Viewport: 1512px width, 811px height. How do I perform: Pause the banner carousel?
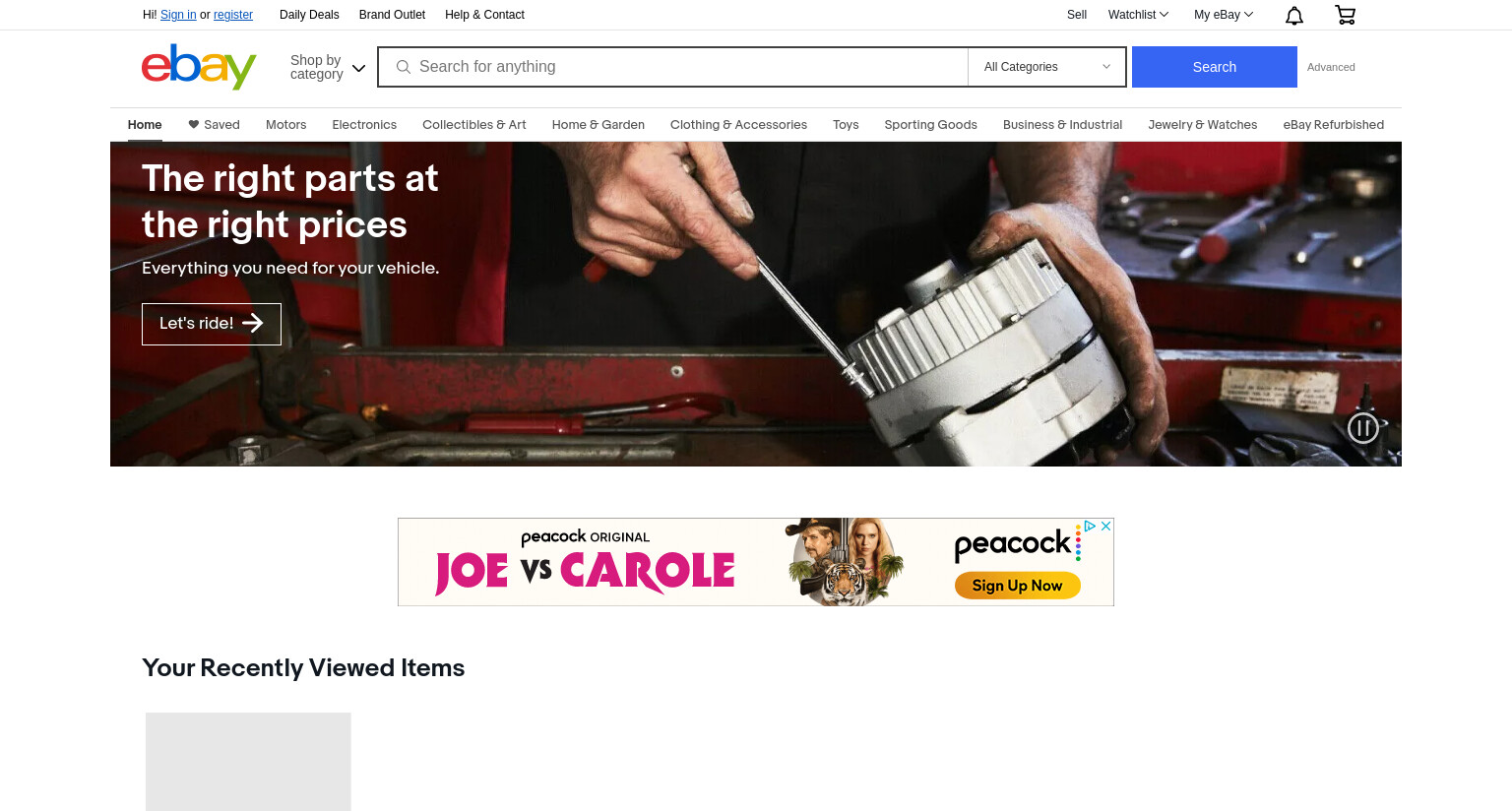click(1363, 427)
